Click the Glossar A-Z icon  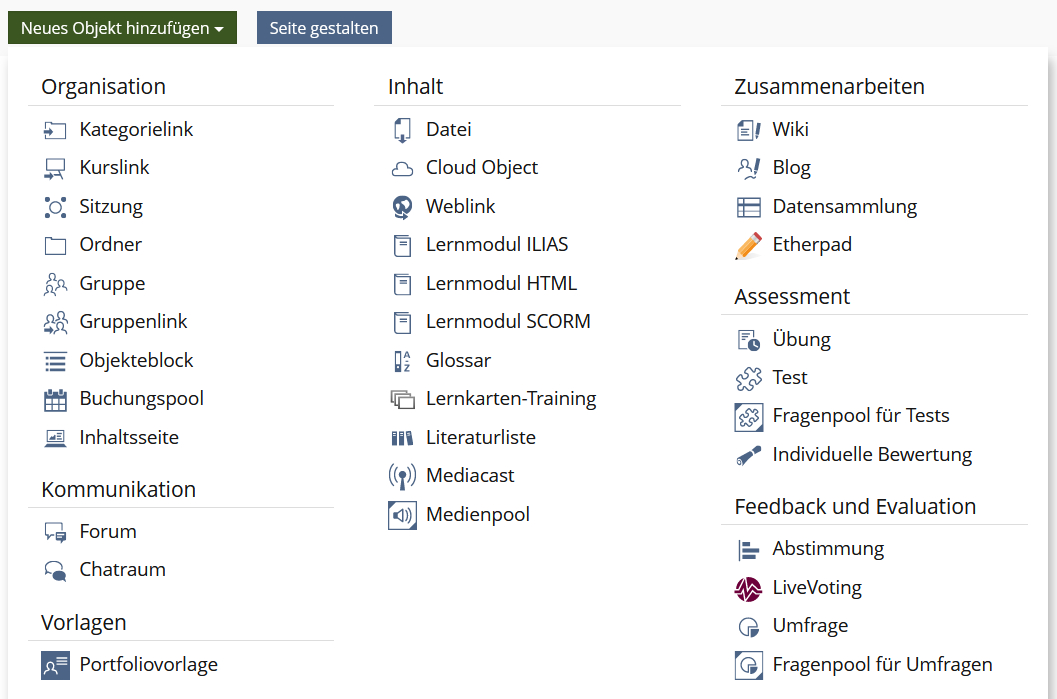[x=402, y=361]
